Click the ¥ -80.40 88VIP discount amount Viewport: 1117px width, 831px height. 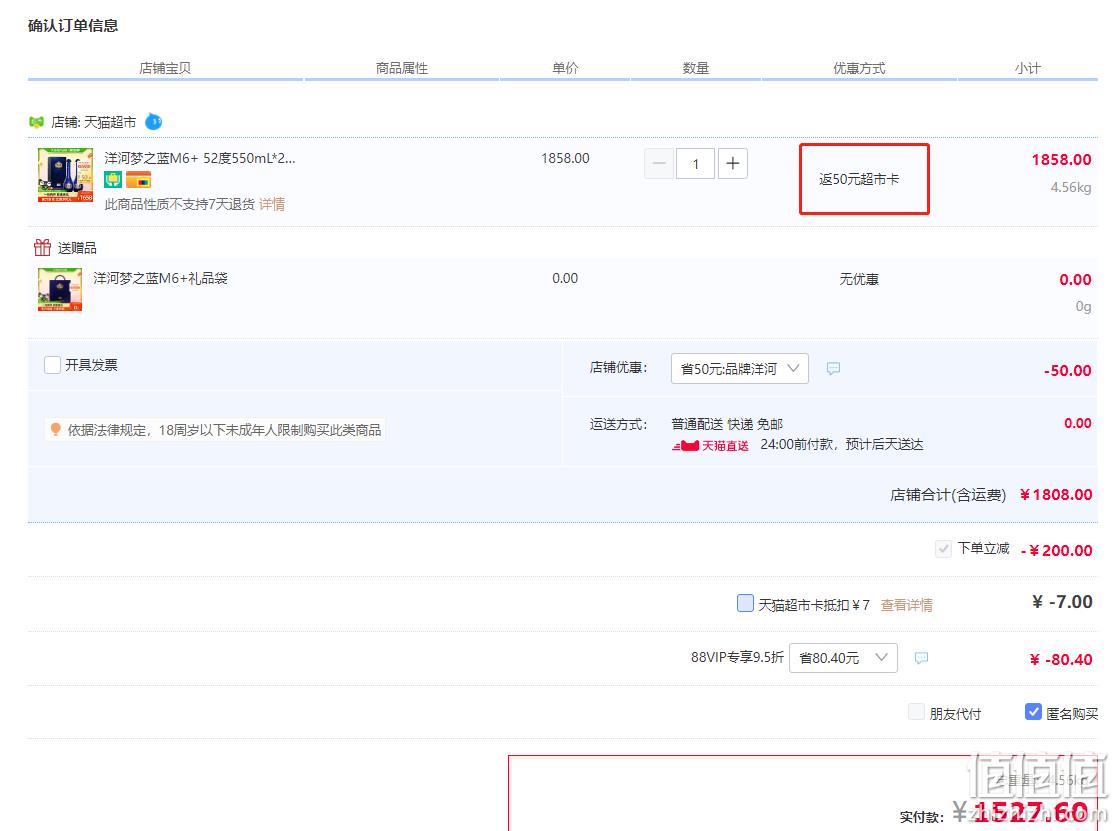pyautogui.click(x=1061, y=659)
